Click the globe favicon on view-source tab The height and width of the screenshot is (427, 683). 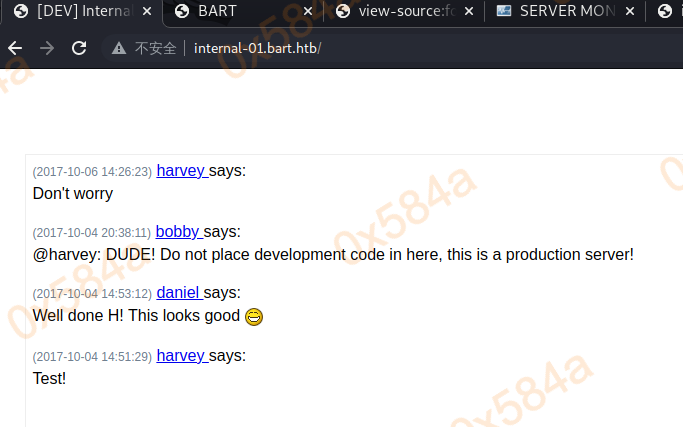(343, 12)
